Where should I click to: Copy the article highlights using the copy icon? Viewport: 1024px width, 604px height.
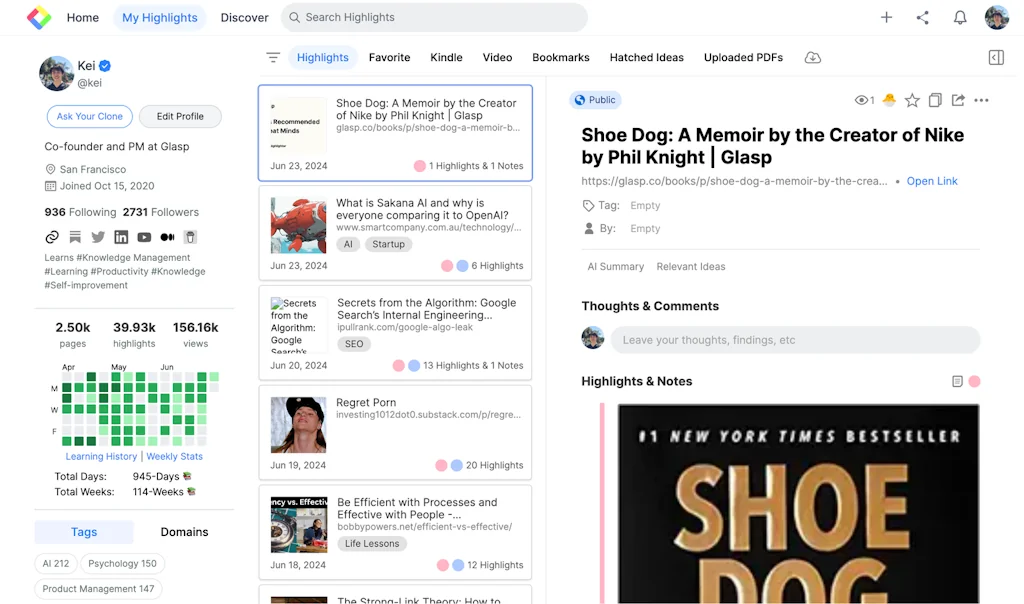(x=934, y=100)
